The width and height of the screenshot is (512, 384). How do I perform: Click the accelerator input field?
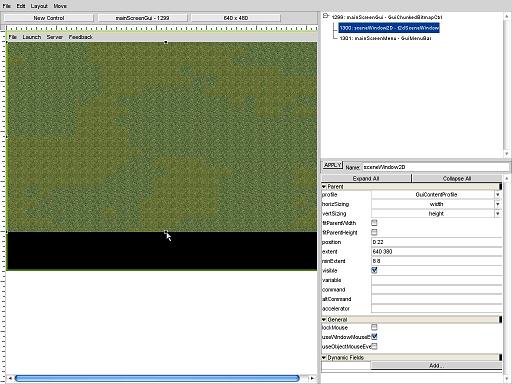tap(436, 309)
